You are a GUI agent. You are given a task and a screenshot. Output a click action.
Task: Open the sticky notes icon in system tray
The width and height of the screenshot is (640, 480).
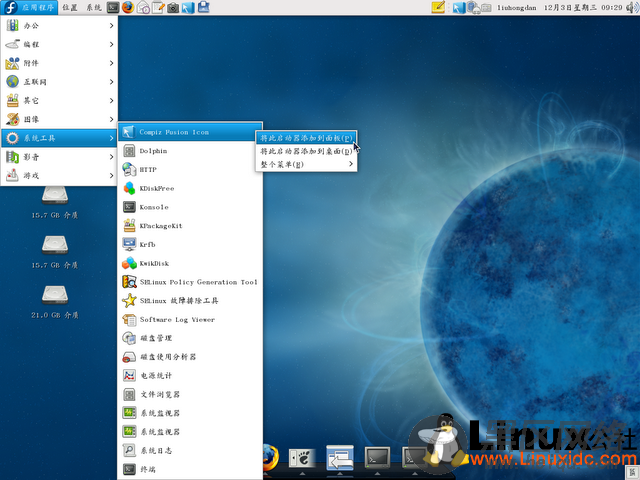tap(438, 7)
